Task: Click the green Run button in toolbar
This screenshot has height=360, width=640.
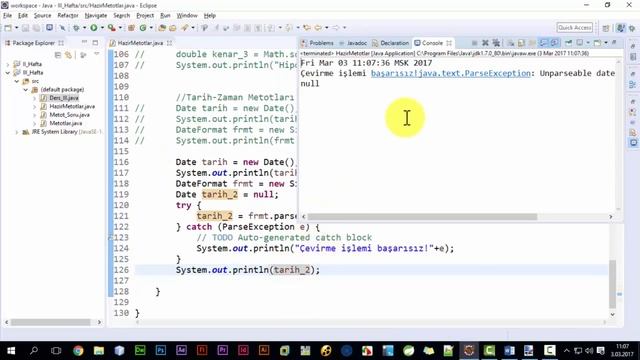Action: coord(94,28)
